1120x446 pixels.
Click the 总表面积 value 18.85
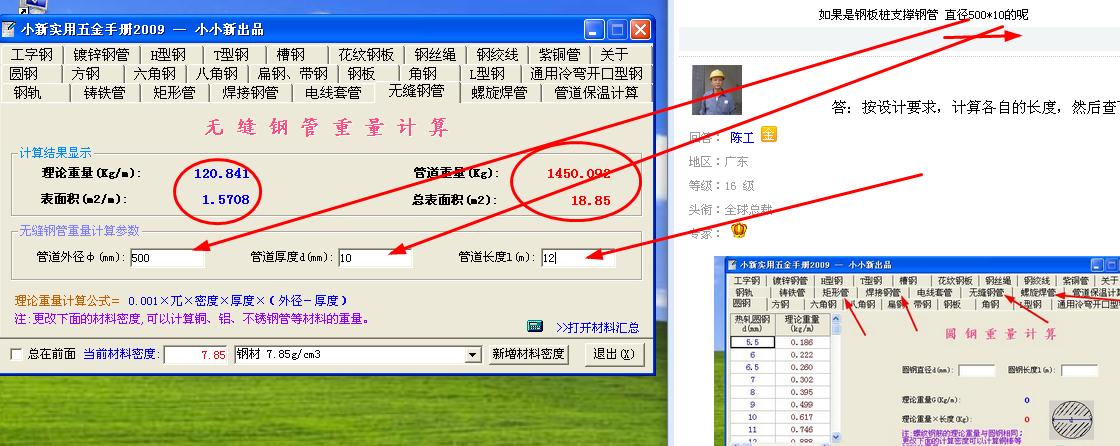(591, 201)
